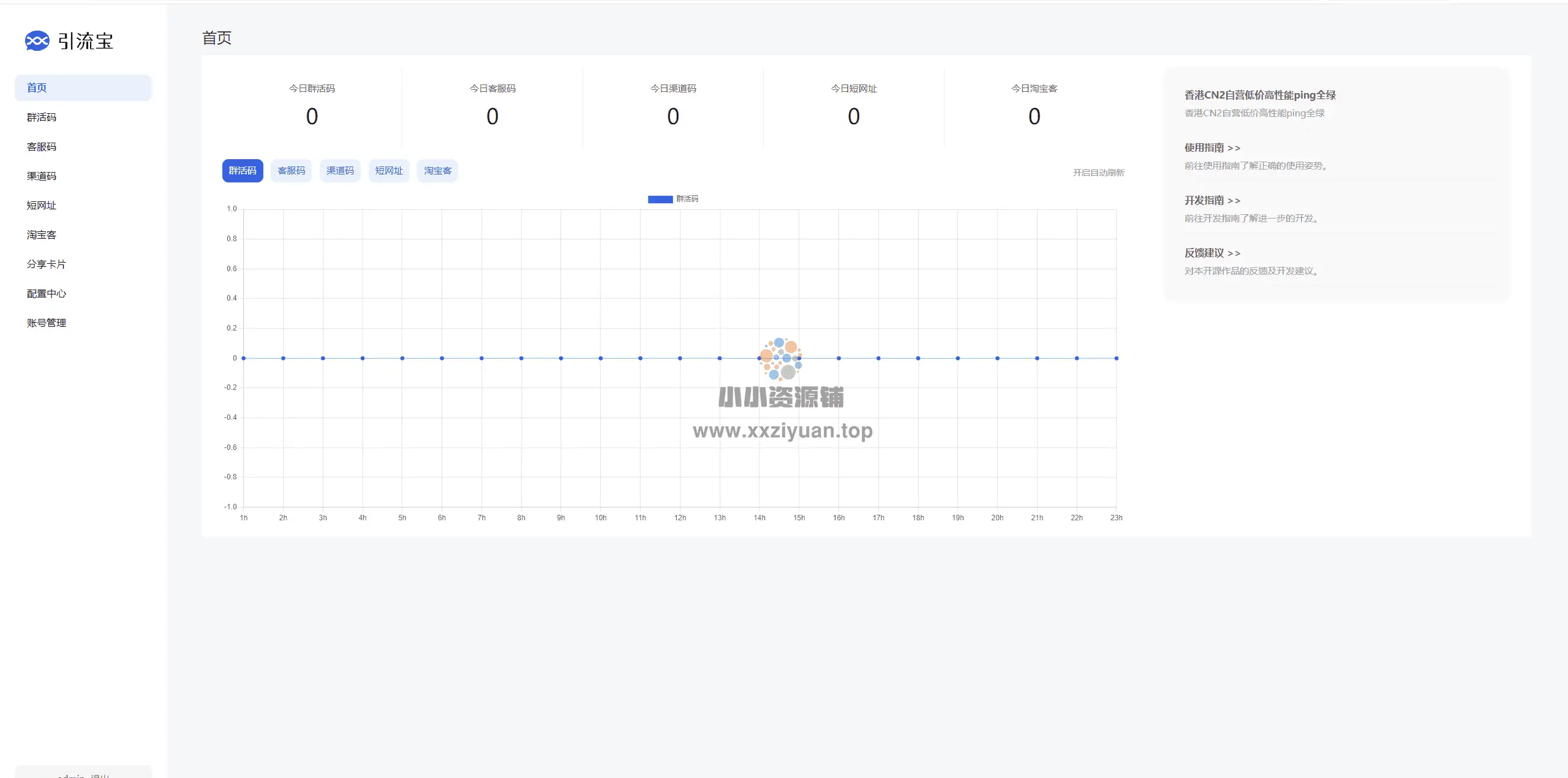Select 首页 in the sidebar
The image size is (1568, 778).
(37, 88)
